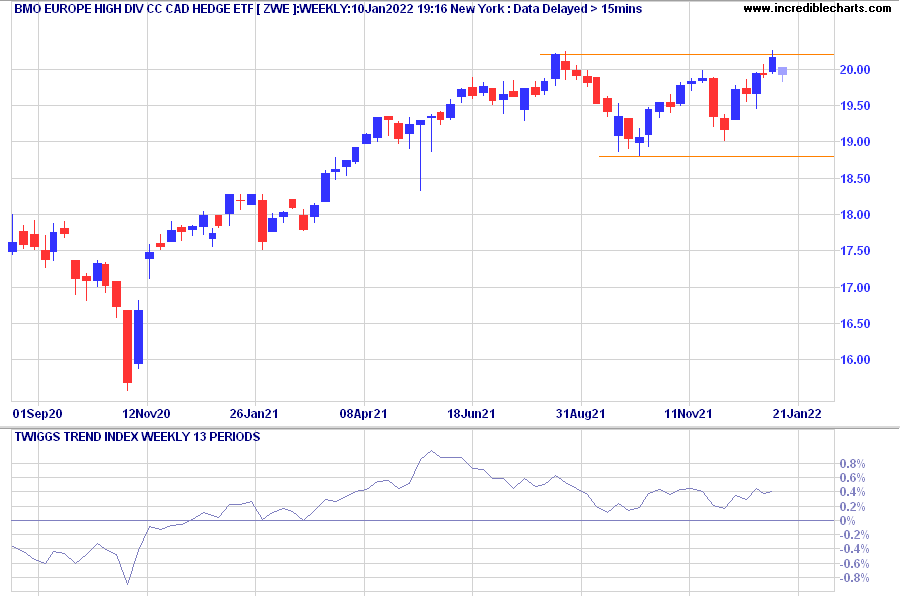
Task: Click the upper orange resistance line
Action: 687,55
